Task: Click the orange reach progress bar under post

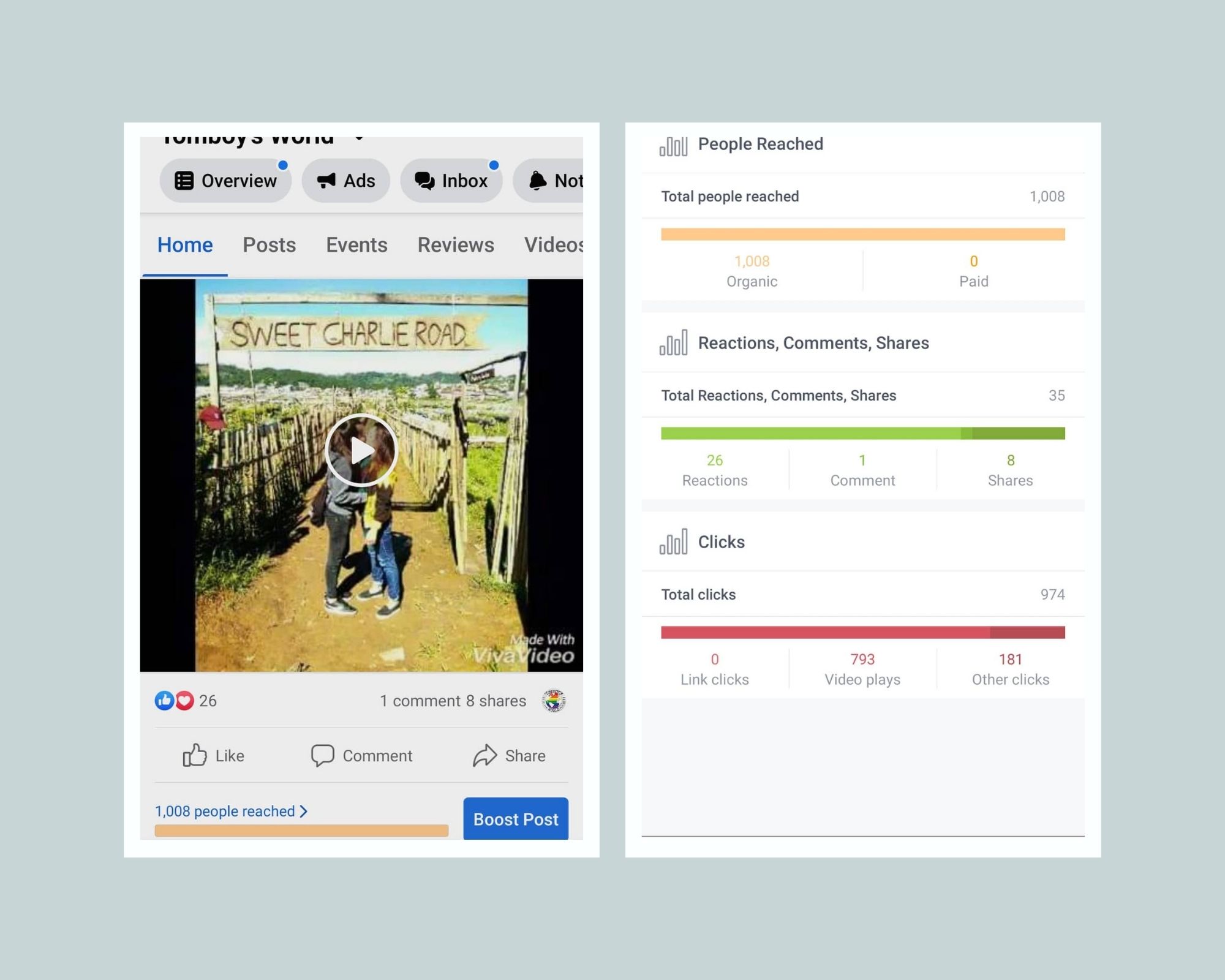Action: (301, 831)
